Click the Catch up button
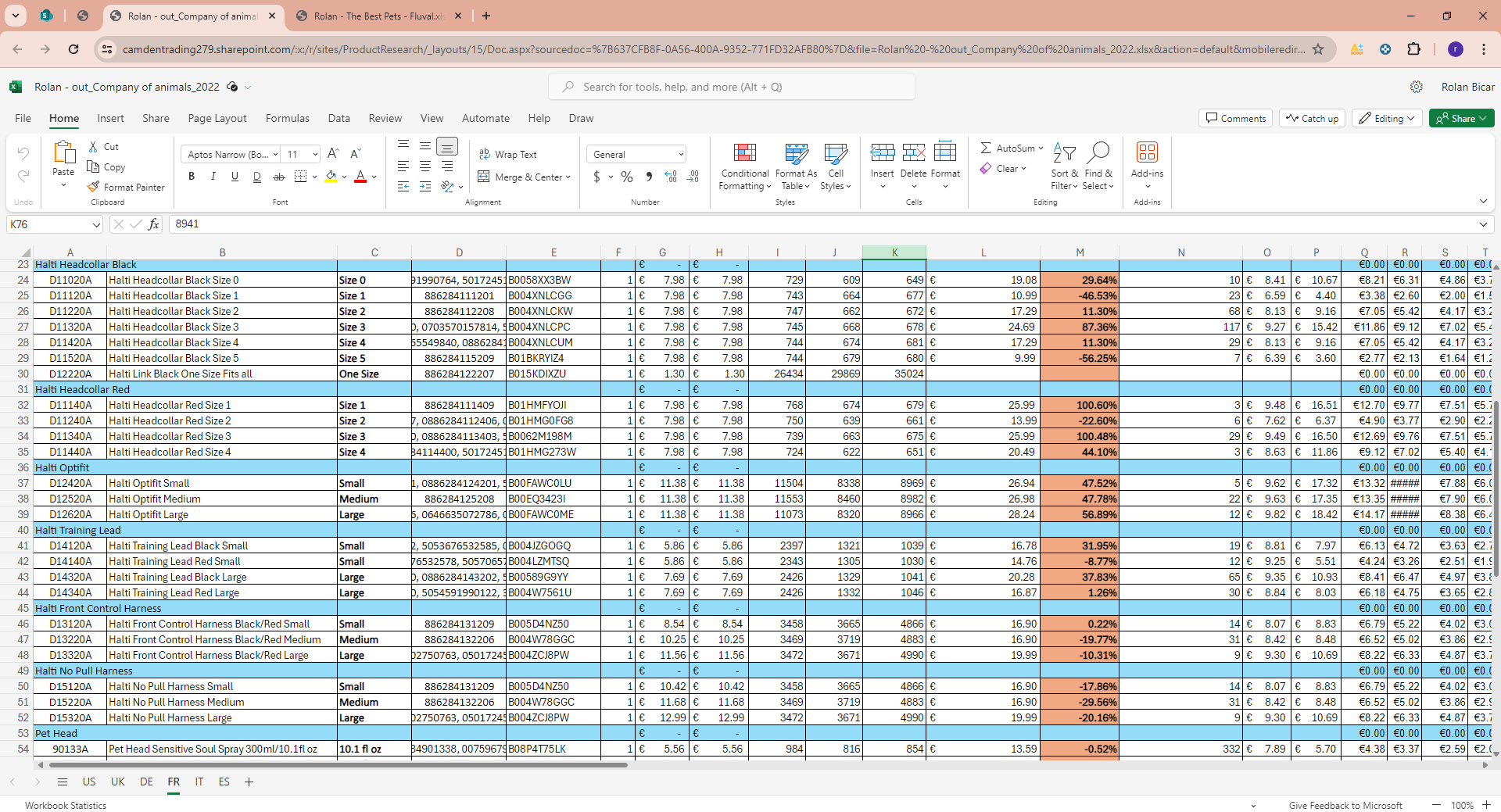1501x812 pixels. point(1312,118)
